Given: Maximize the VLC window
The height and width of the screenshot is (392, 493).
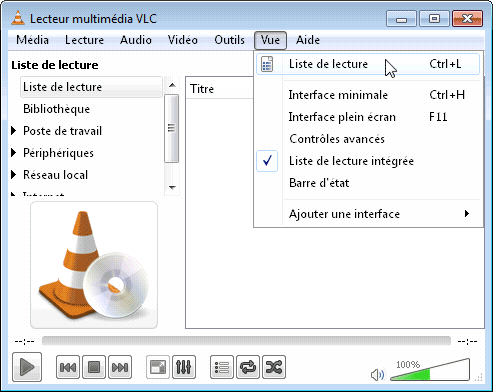Looking at the screenshot, I should pos(434,18).
